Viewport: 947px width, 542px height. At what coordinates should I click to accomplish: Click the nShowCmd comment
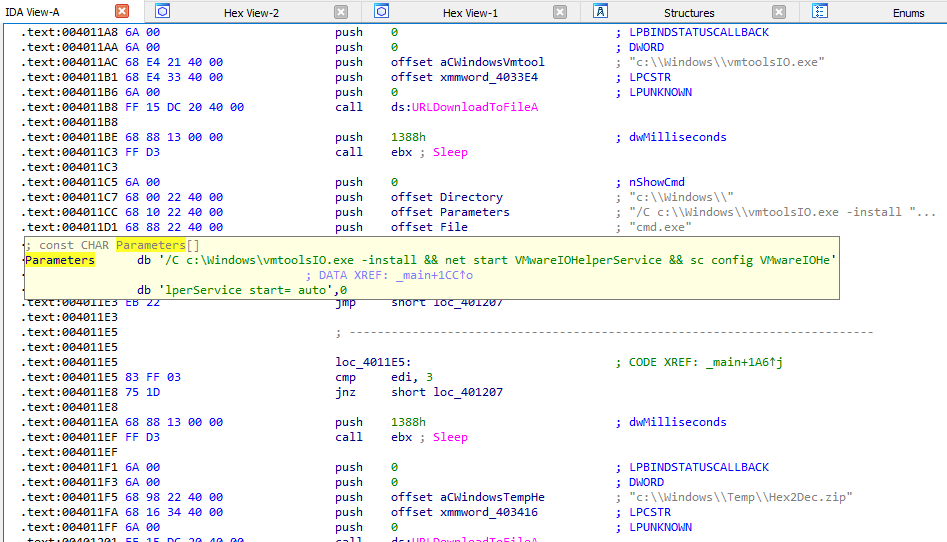point(657,182)
